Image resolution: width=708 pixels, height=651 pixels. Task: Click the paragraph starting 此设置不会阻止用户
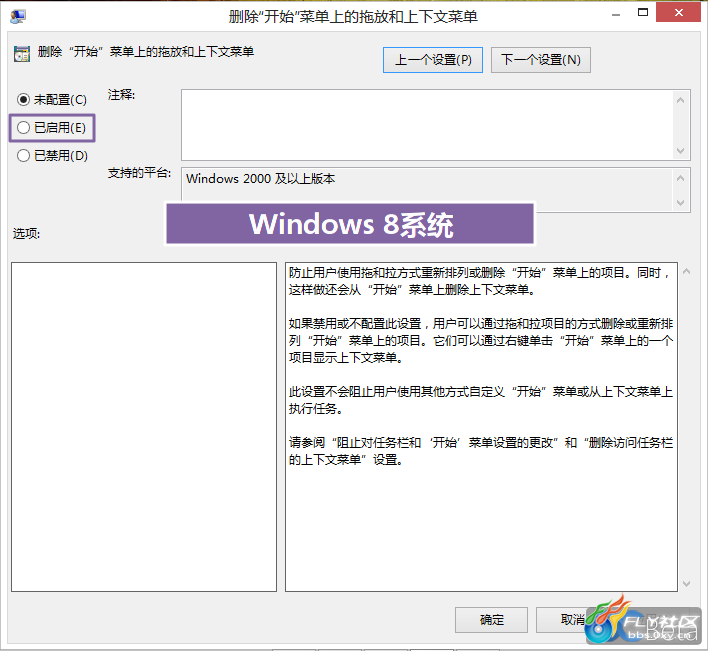[x=481, y=400]
